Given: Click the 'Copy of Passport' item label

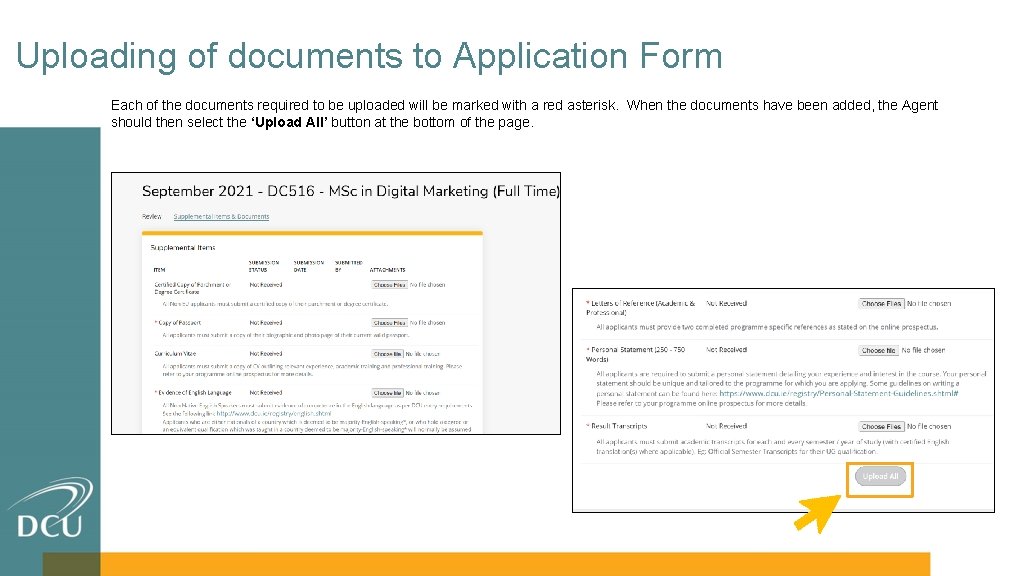Looking at the screenshot, I should coord(179,323).
